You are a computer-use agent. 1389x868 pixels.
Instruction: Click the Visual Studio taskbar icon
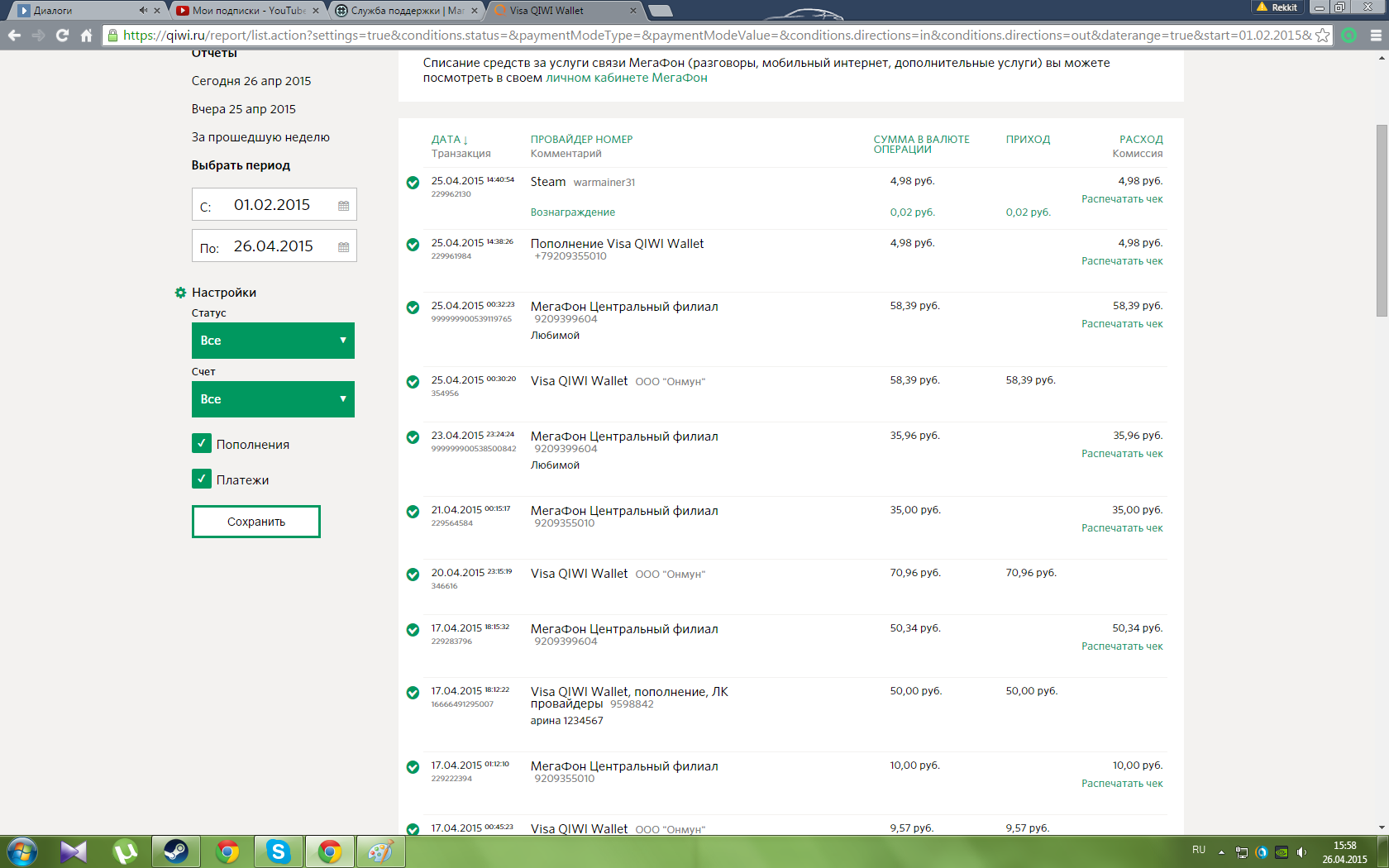(74, 851)
